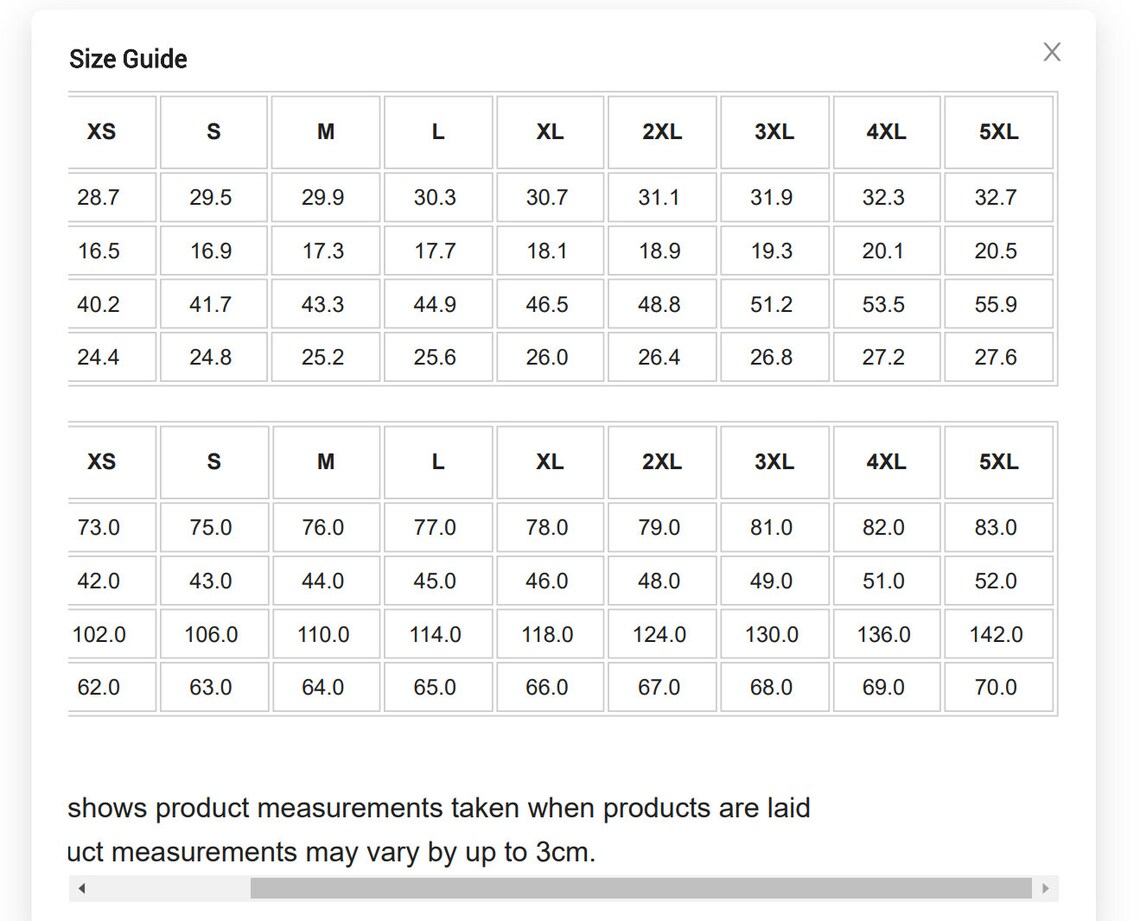Viewport: 1140px width, 921px height.
Task: Click the right scrollbar arrow
Action: [x=1045, y=888]
